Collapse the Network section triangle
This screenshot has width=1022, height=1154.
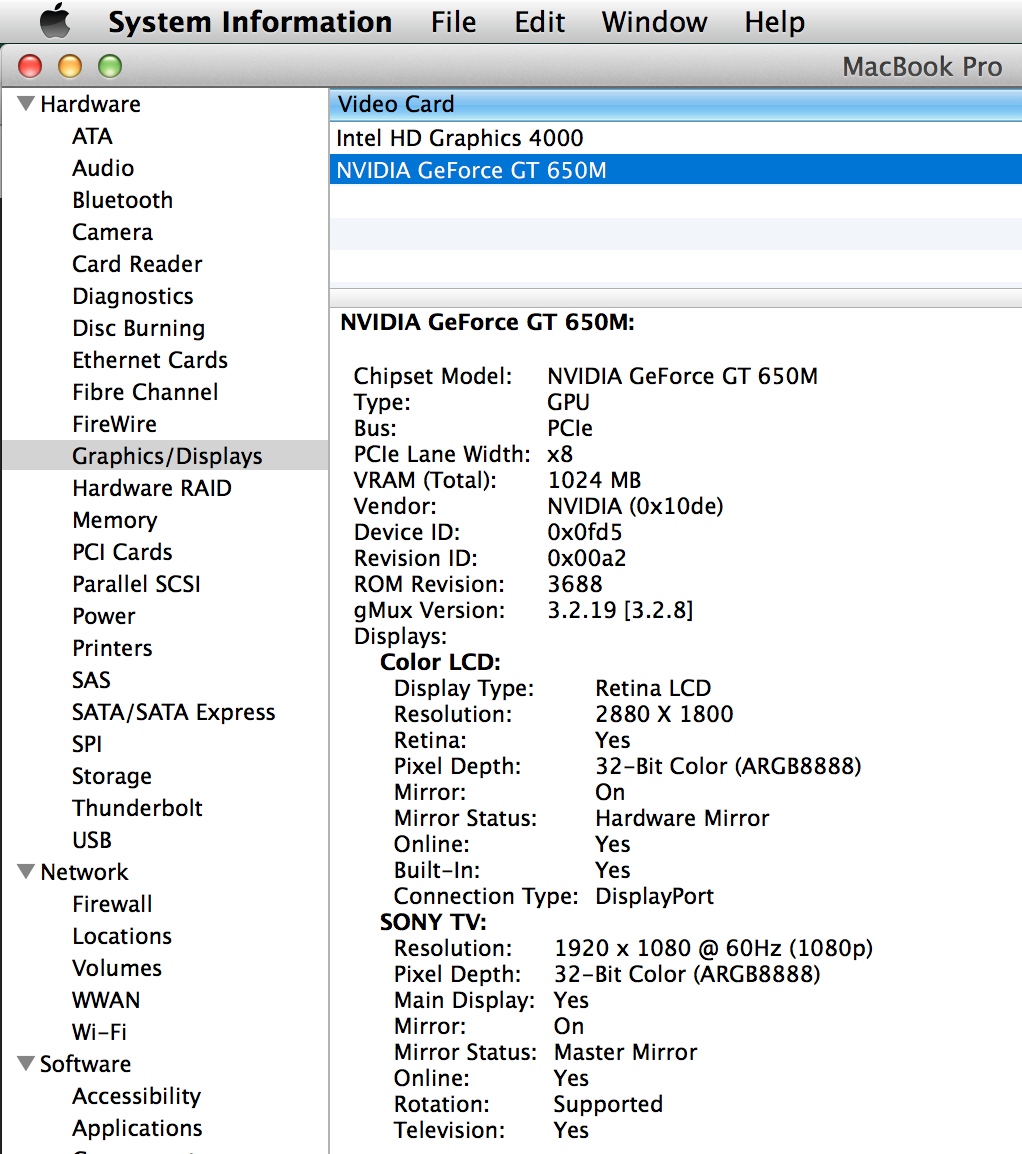coord(26,871)
